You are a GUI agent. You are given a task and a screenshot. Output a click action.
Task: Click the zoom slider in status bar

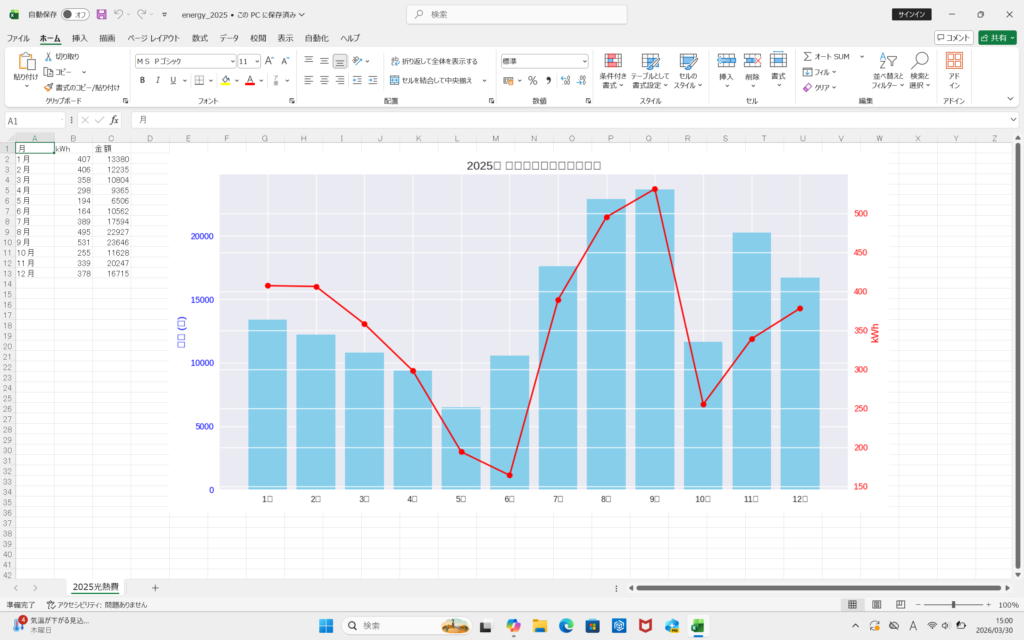953,605
